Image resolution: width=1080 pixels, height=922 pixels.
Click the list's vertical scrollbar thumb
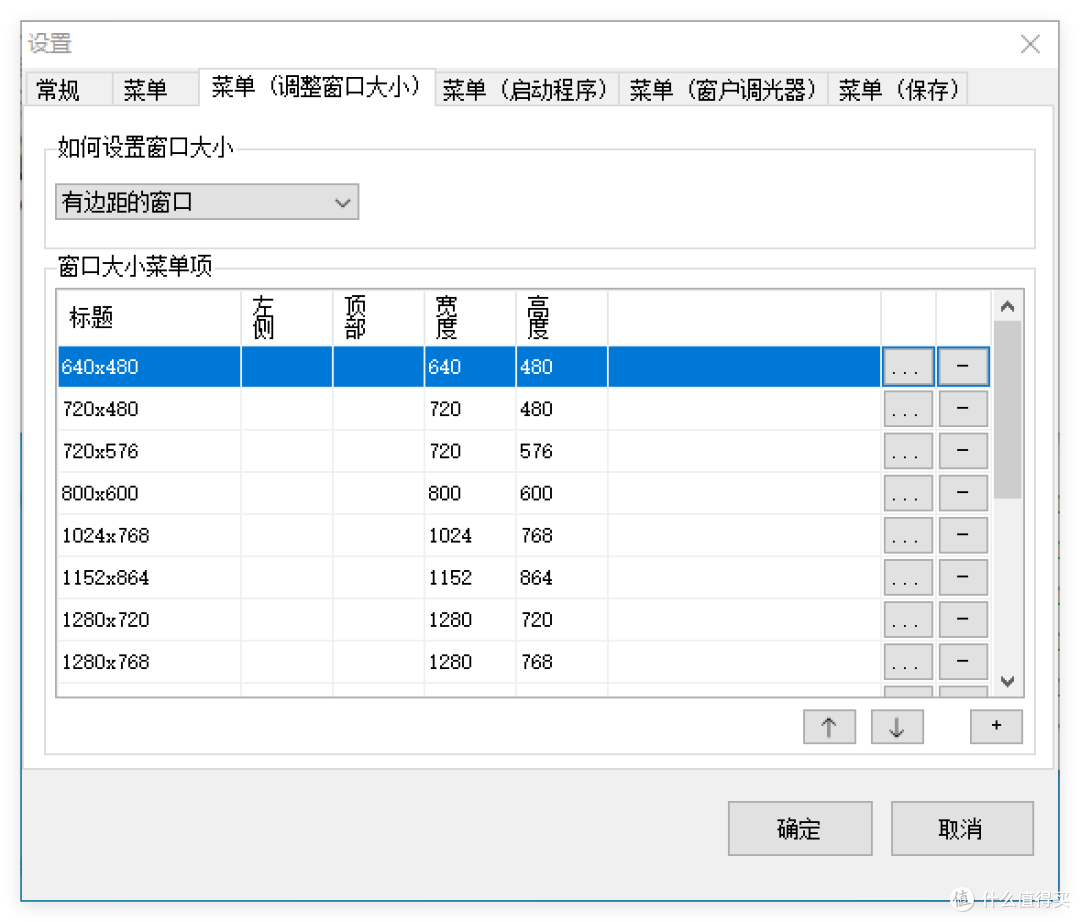1008,410
